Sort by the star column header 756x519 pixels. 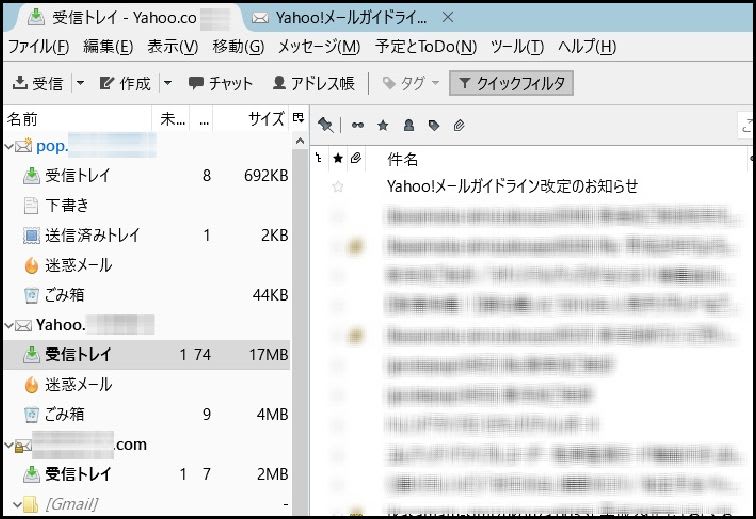click(338, 158)
